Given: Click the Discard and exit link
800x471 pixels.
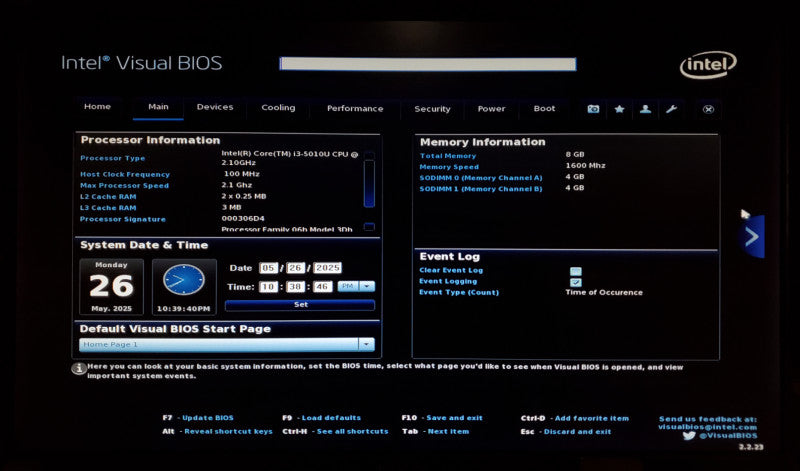Looking at the screenshot, I should pos(577,432).
